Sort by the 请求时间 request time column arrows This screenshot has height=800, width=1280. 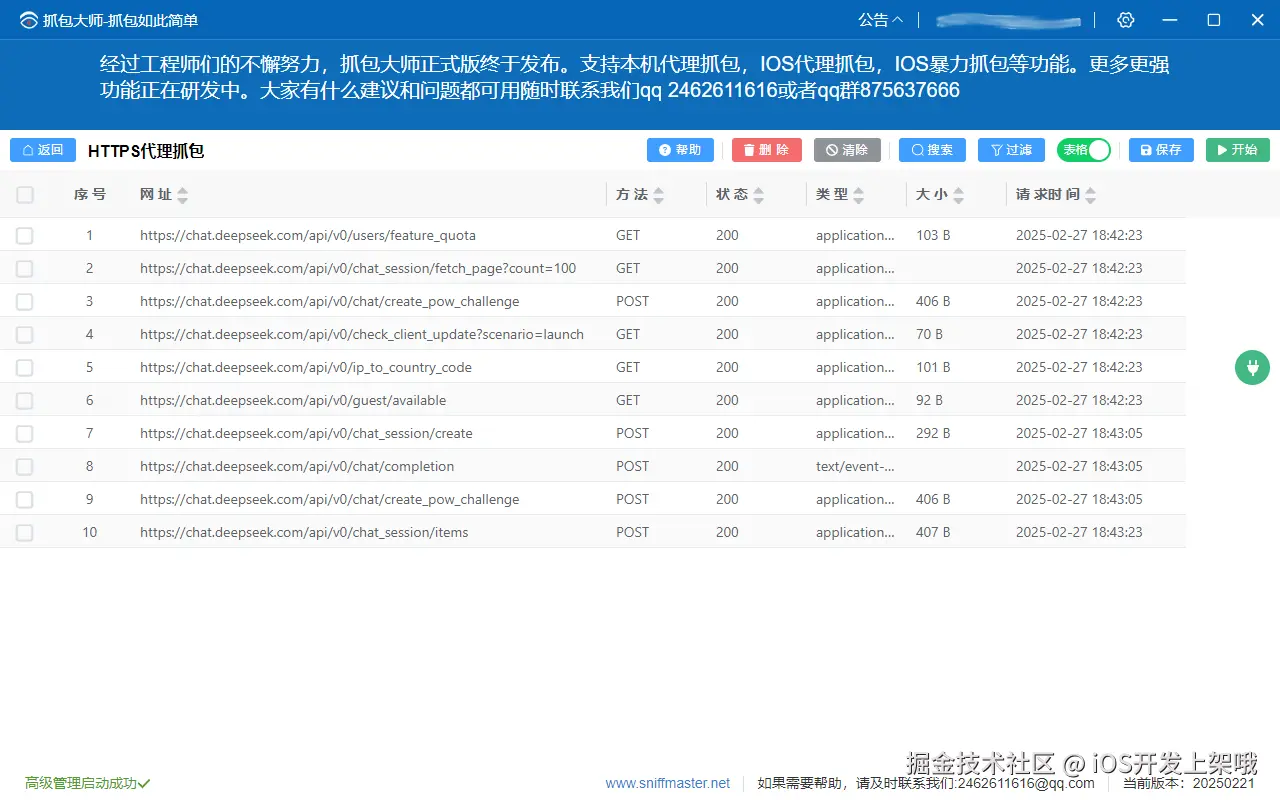[1090, 195]
